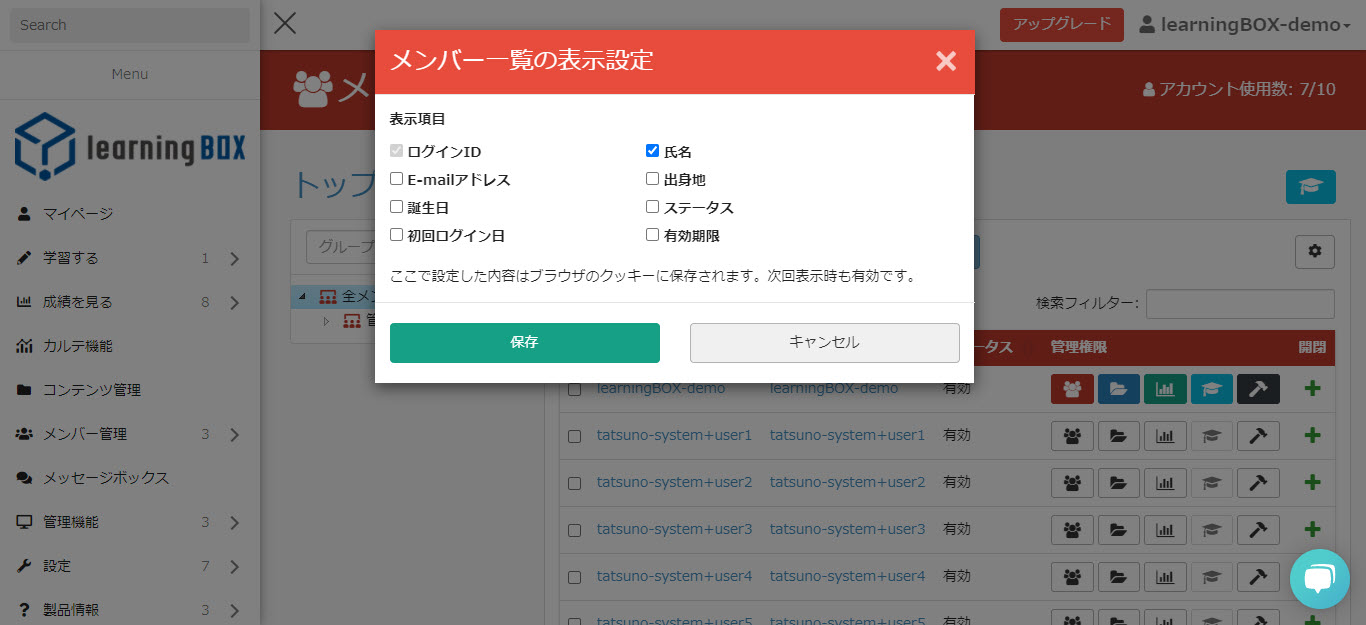1366x625 pixels.
Task: Click the 検索フィルター input field
Action: point(1240,304)
